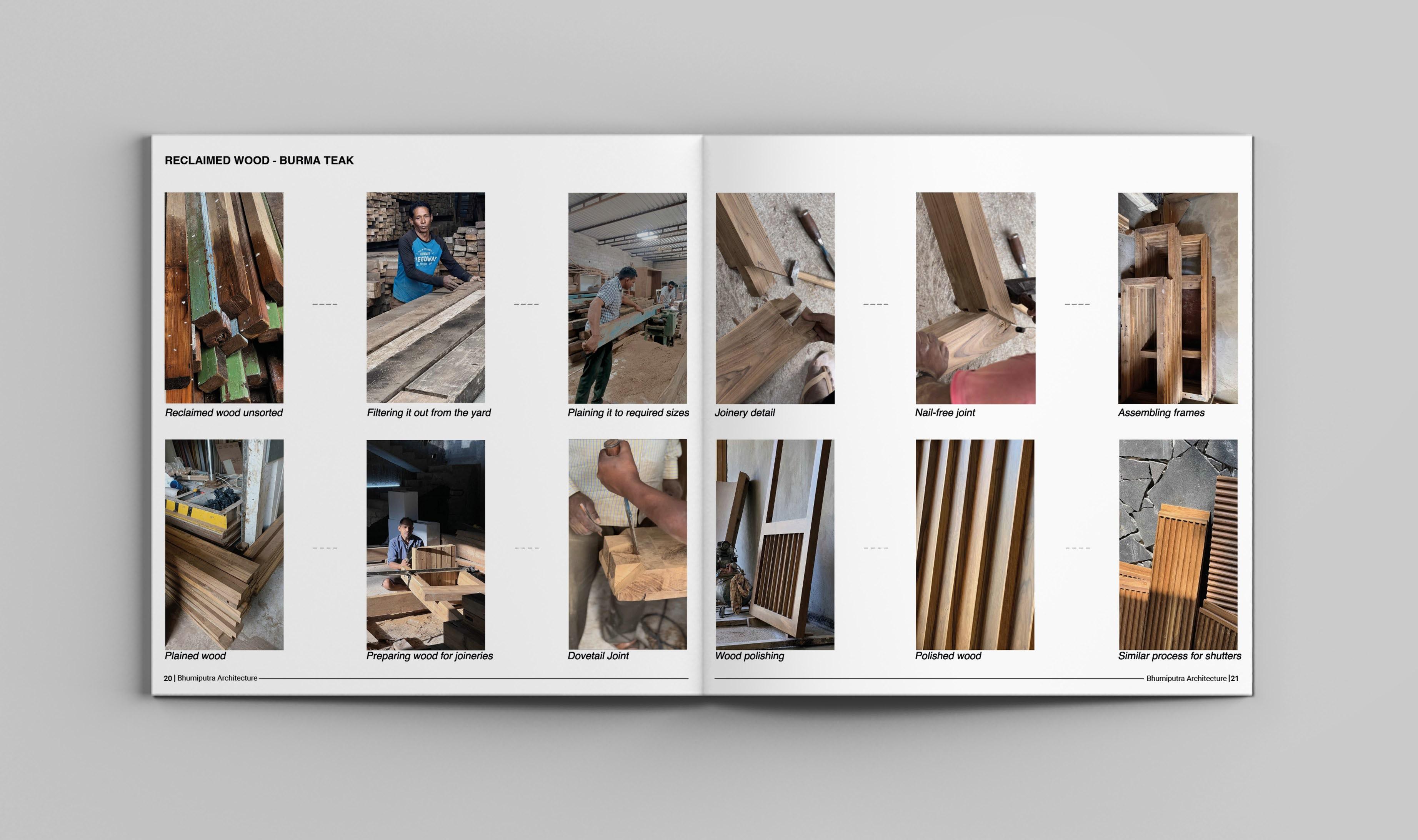Open the Assembling frames photo
Screen dimensions: 1418x840
1177,298
